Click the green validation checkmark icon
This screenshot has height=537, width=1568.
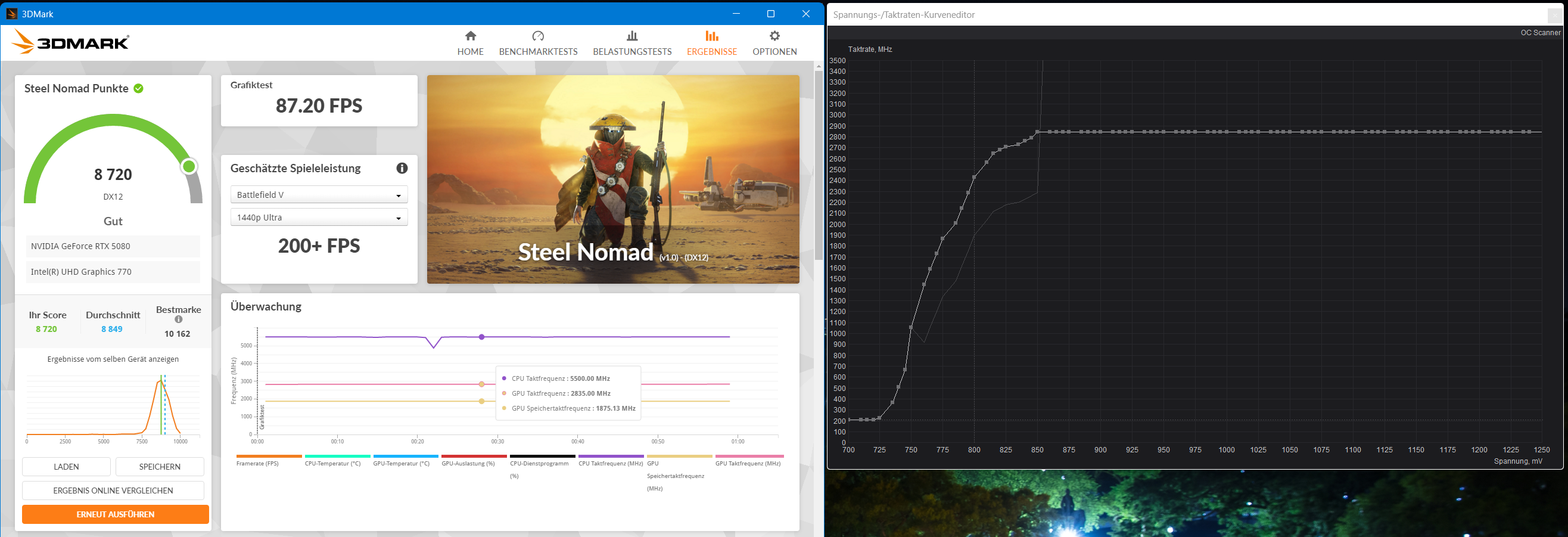coord(139,88)
